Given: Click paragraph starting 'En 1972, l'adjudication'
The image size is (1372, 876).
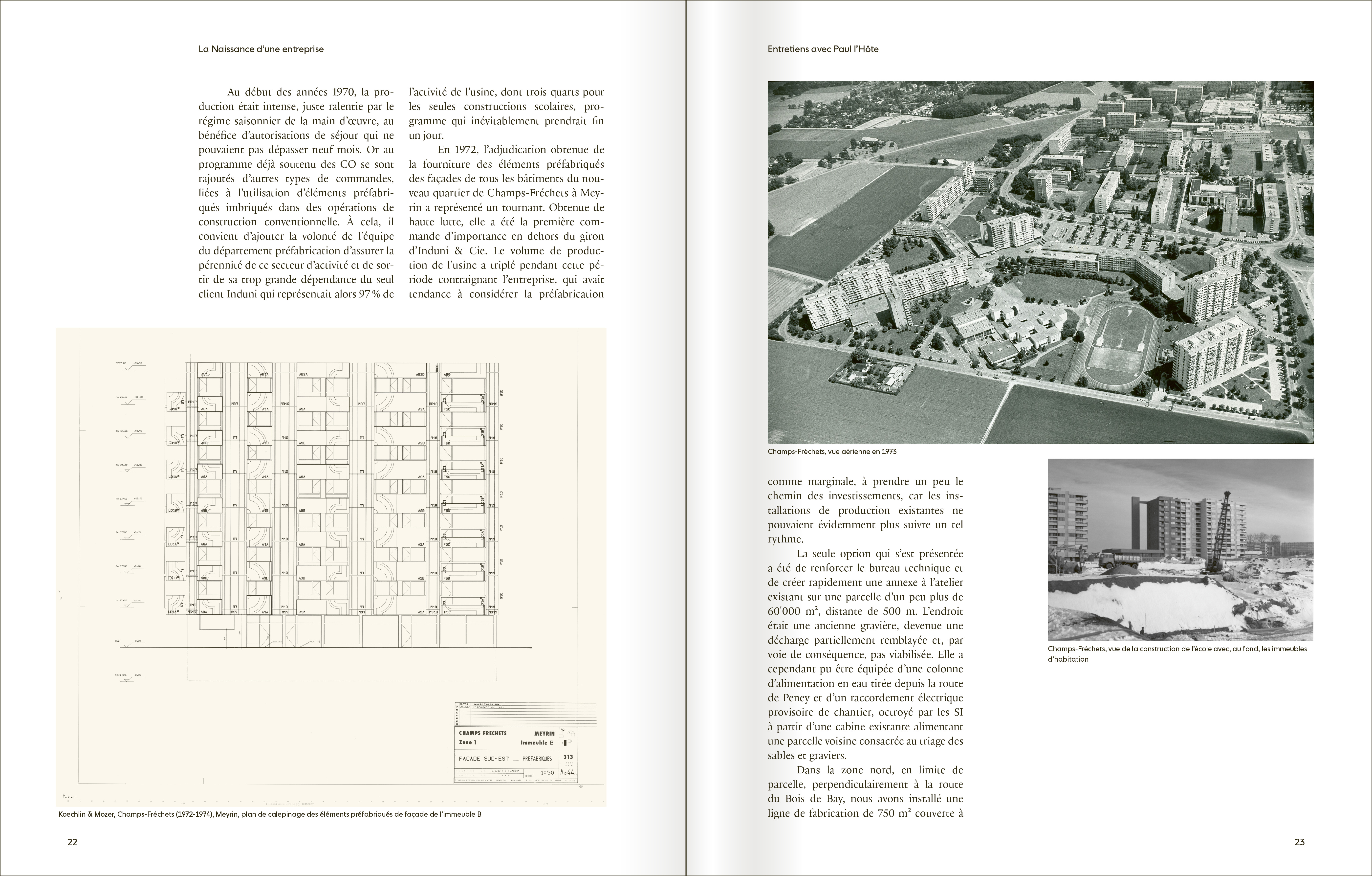Looking at the screenshot, I should click(x=506, y=222).
